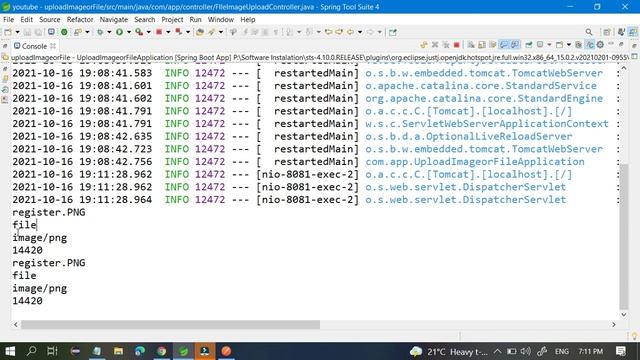
Task: Click horizontal console scrollbar thumb
Action: (x=171, y=324)
